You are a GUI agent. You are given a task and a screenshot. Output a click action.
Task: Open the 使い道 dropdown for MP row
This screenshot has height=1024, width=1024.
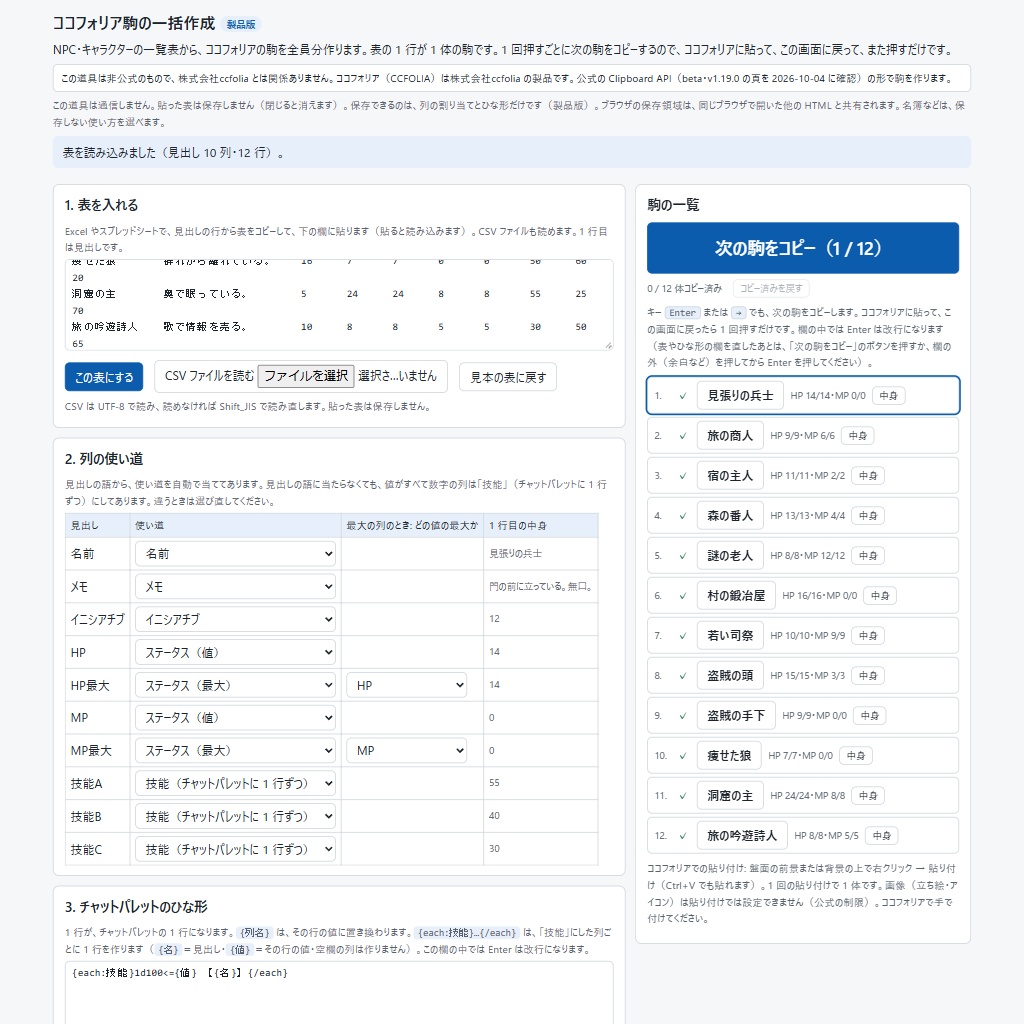pyautogui.click(x=235, y=718)
